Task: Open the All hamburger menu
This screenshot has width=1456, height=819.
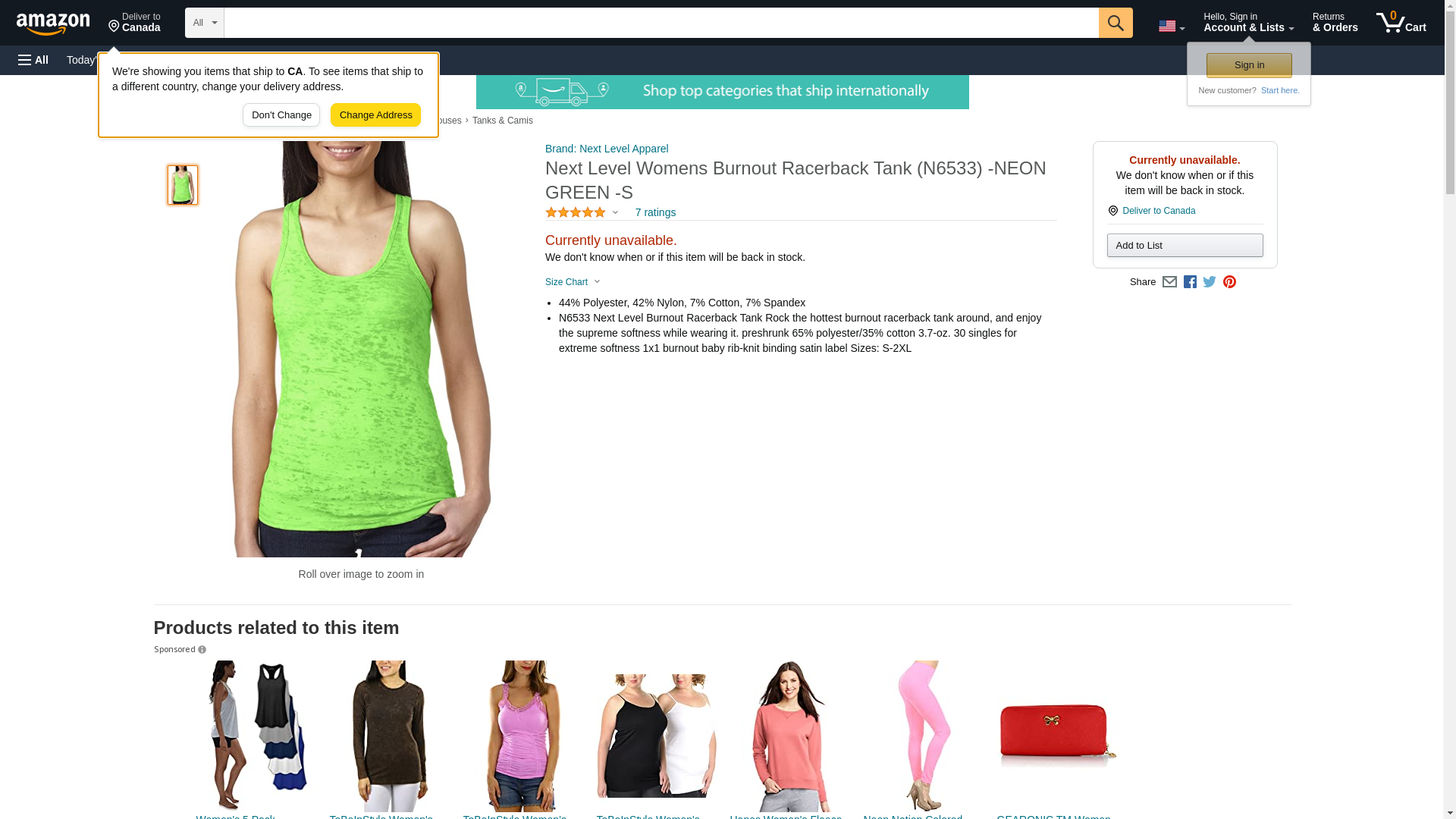Action: pos(33,60)
